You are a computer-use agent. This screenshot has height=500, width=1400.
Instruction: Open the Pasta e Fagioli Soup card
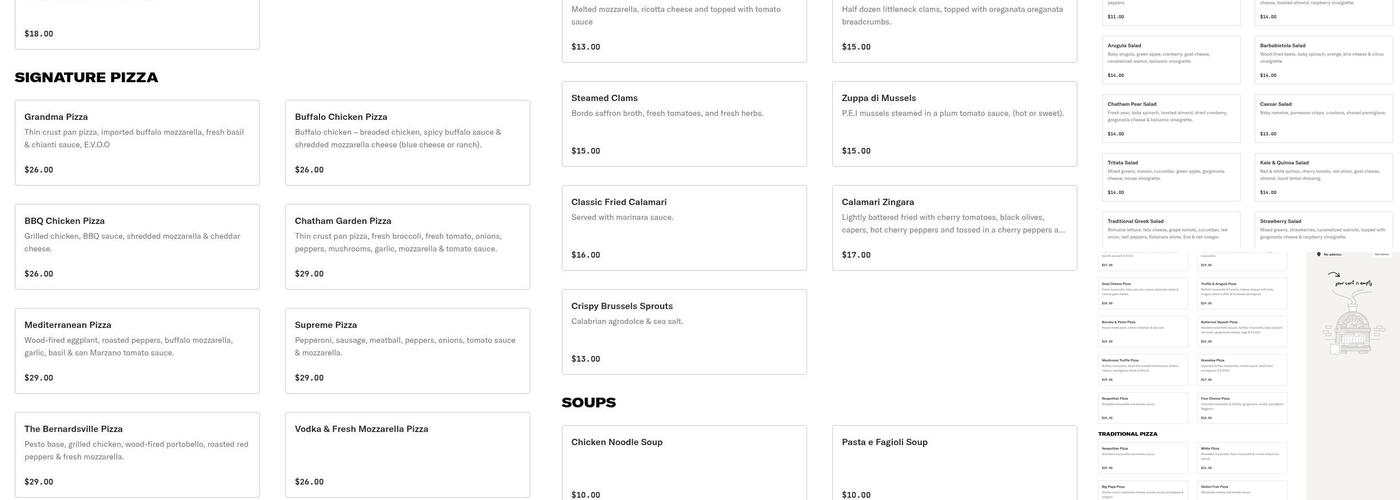coord(954,462)
